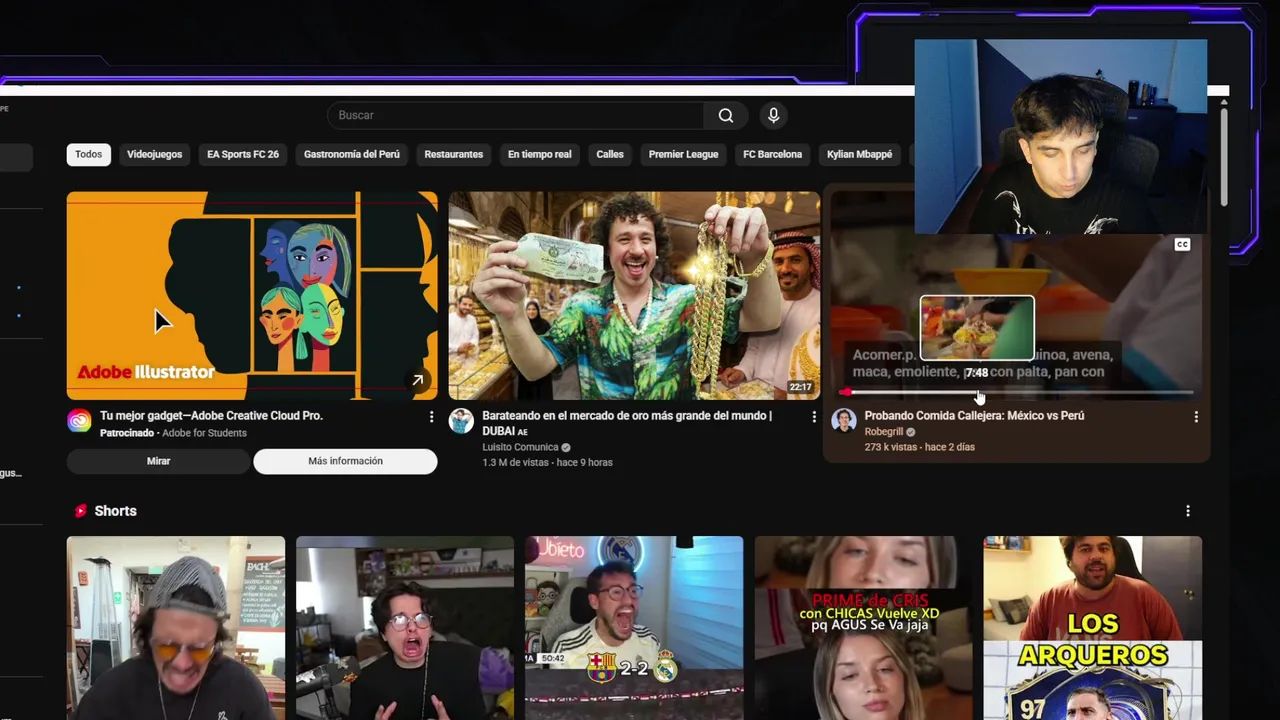Click 273 k vistas text

coord(891,447)
